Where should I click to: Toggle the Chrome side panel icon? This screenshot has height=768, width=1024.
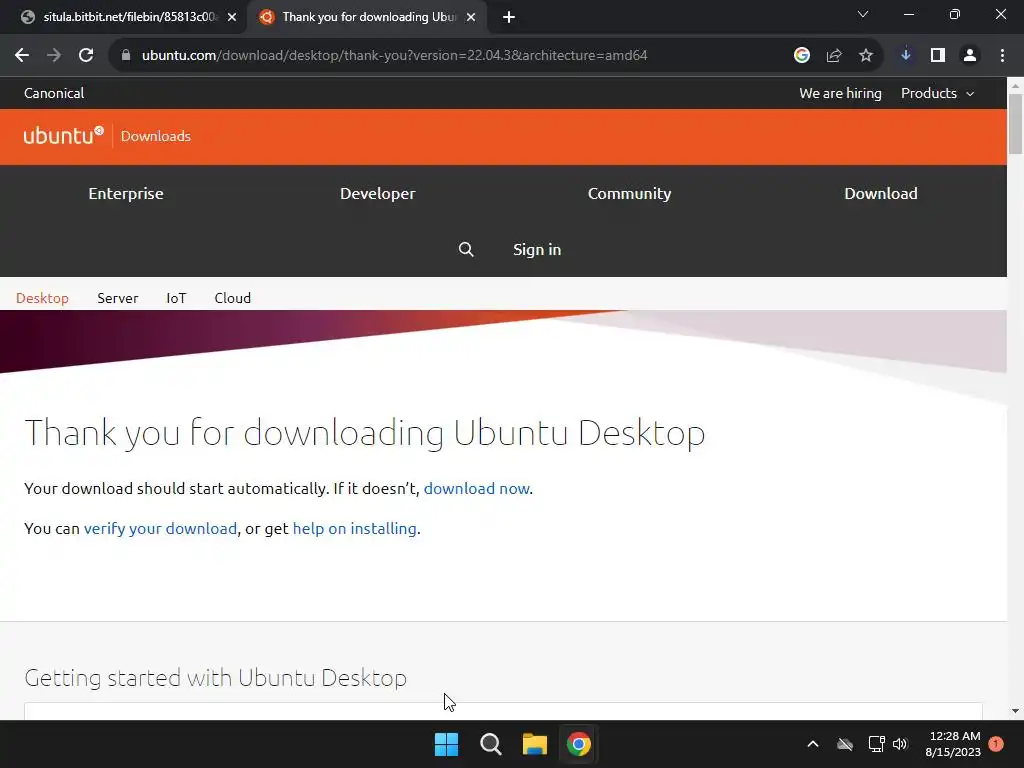[x=938, y=56]
